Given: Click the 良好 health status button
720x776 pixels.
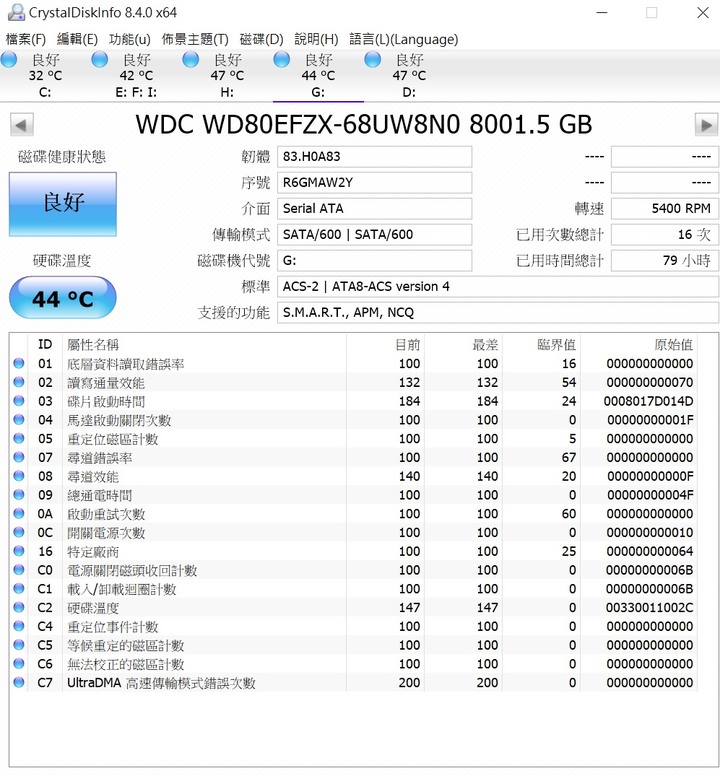Looking at the screenshot, I should (x=63, y=204).
